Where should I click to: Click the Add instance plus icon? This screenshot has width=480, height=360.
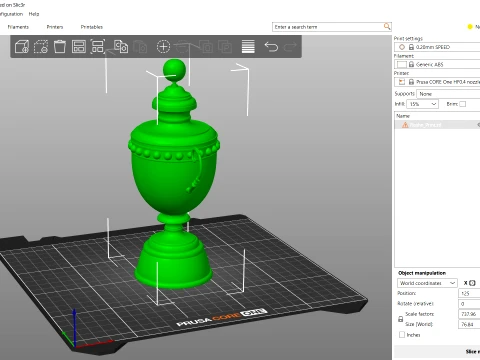click(x=163, y=47)
